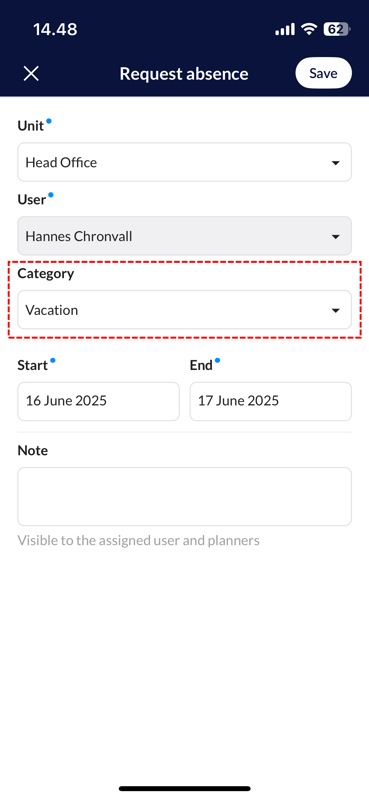Select the End date field 17 June 2025
369x799 pixels.
click(x=271, y=401)
